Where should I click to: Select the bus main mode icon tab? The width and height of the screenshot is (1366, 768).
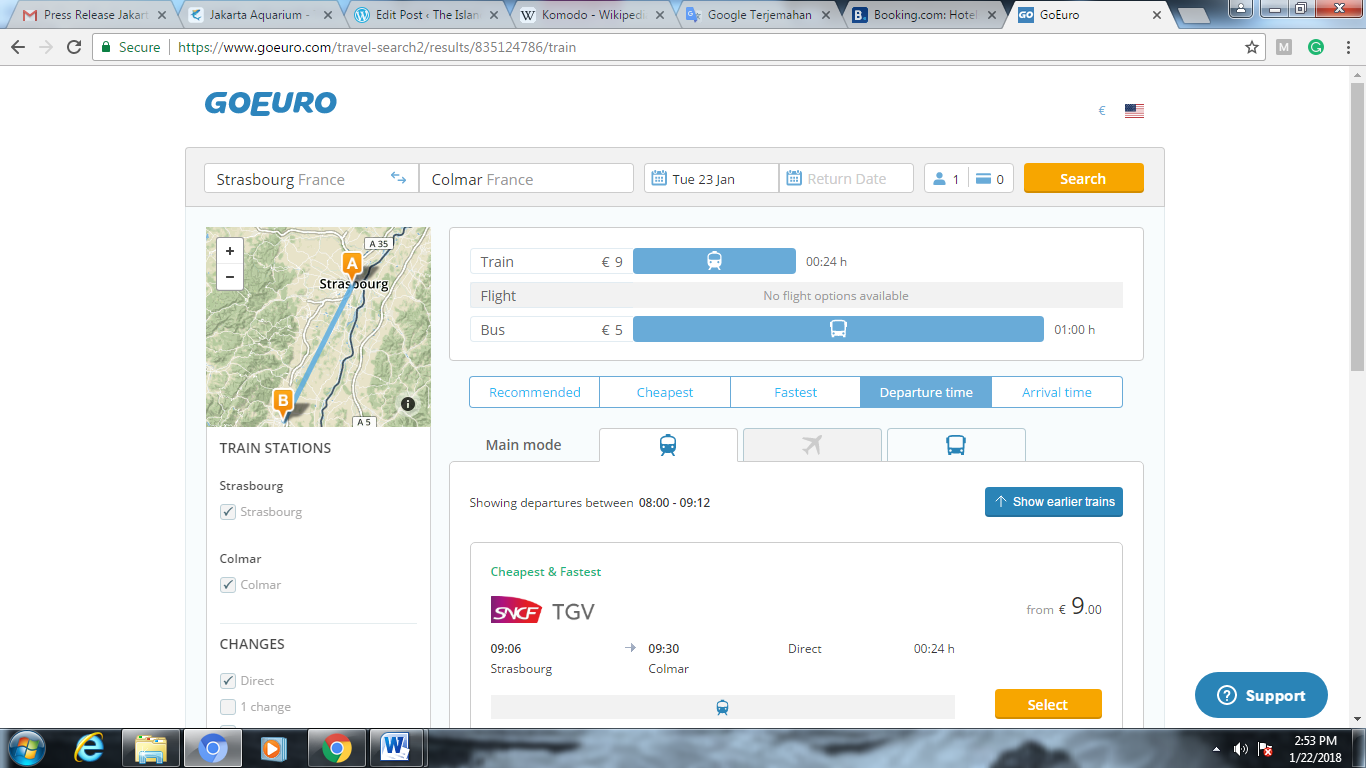pyautogui.click(x=955, y=445)
